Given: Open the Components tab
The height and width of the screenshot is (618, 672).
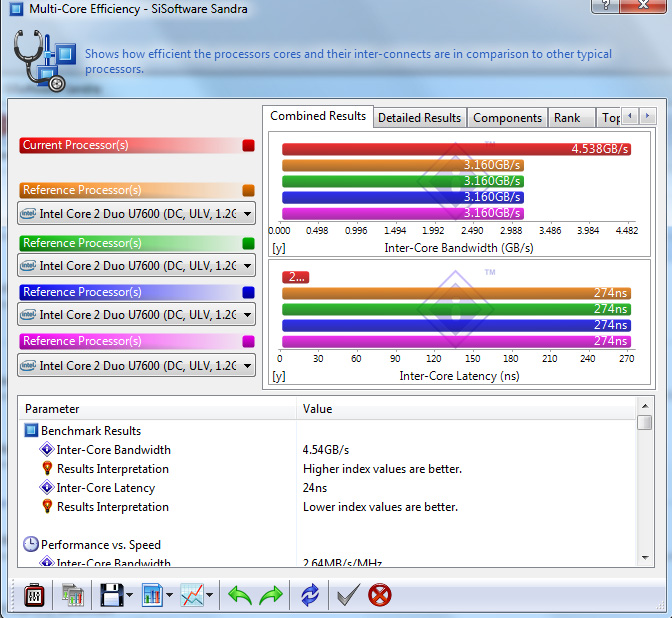Looking at the screenshot, I should pyautogui.click(x=507, y=118).
